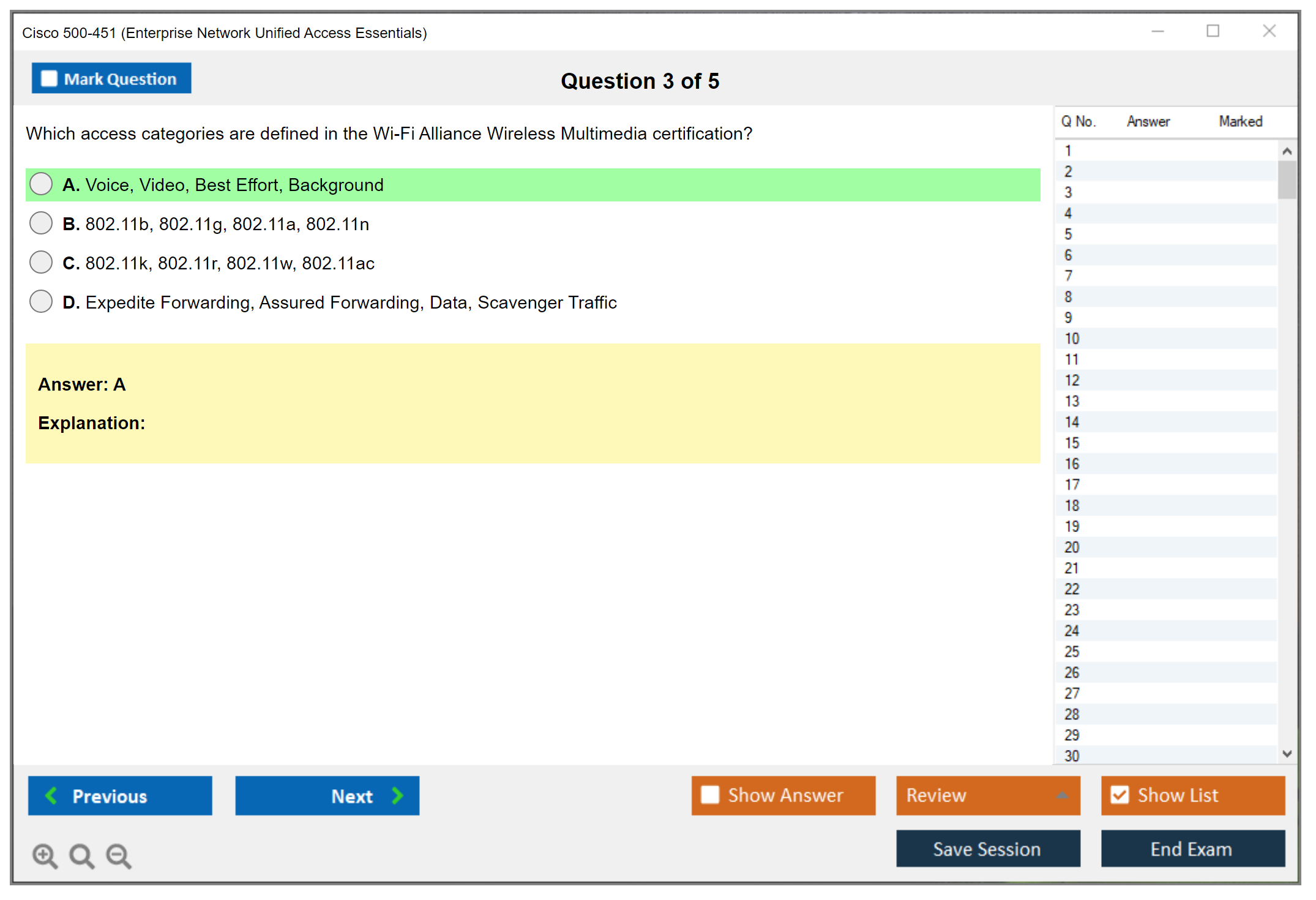This screenshot has height=900, width=1316.
Task: Jump to question 22 in list
Action: pyautogui.click(x=1072, y=589)
